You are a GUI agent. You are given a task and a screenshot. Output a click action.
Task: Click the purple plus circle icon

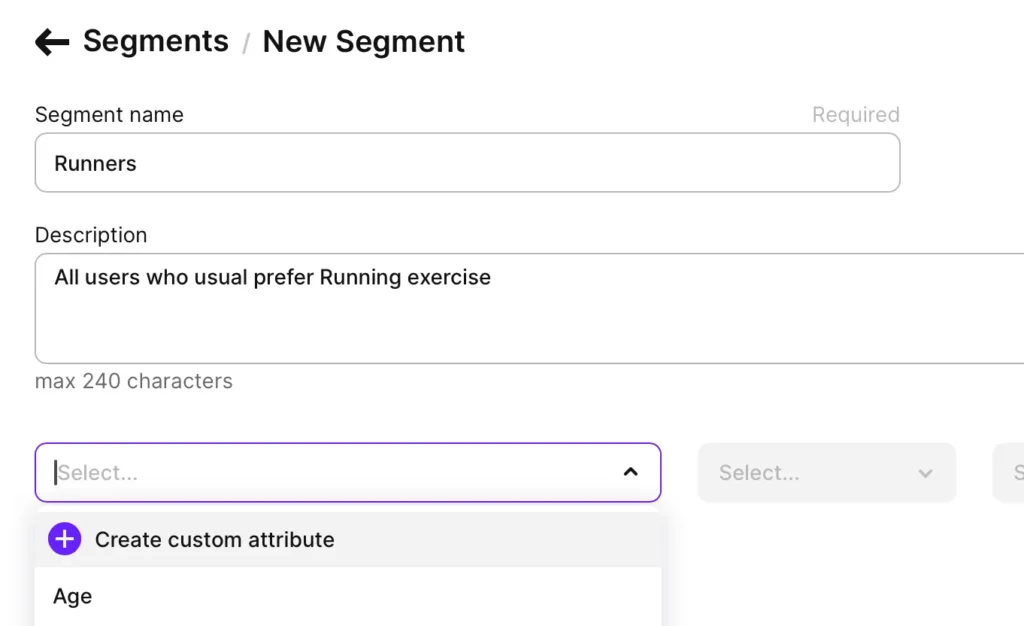coord(65,540)
